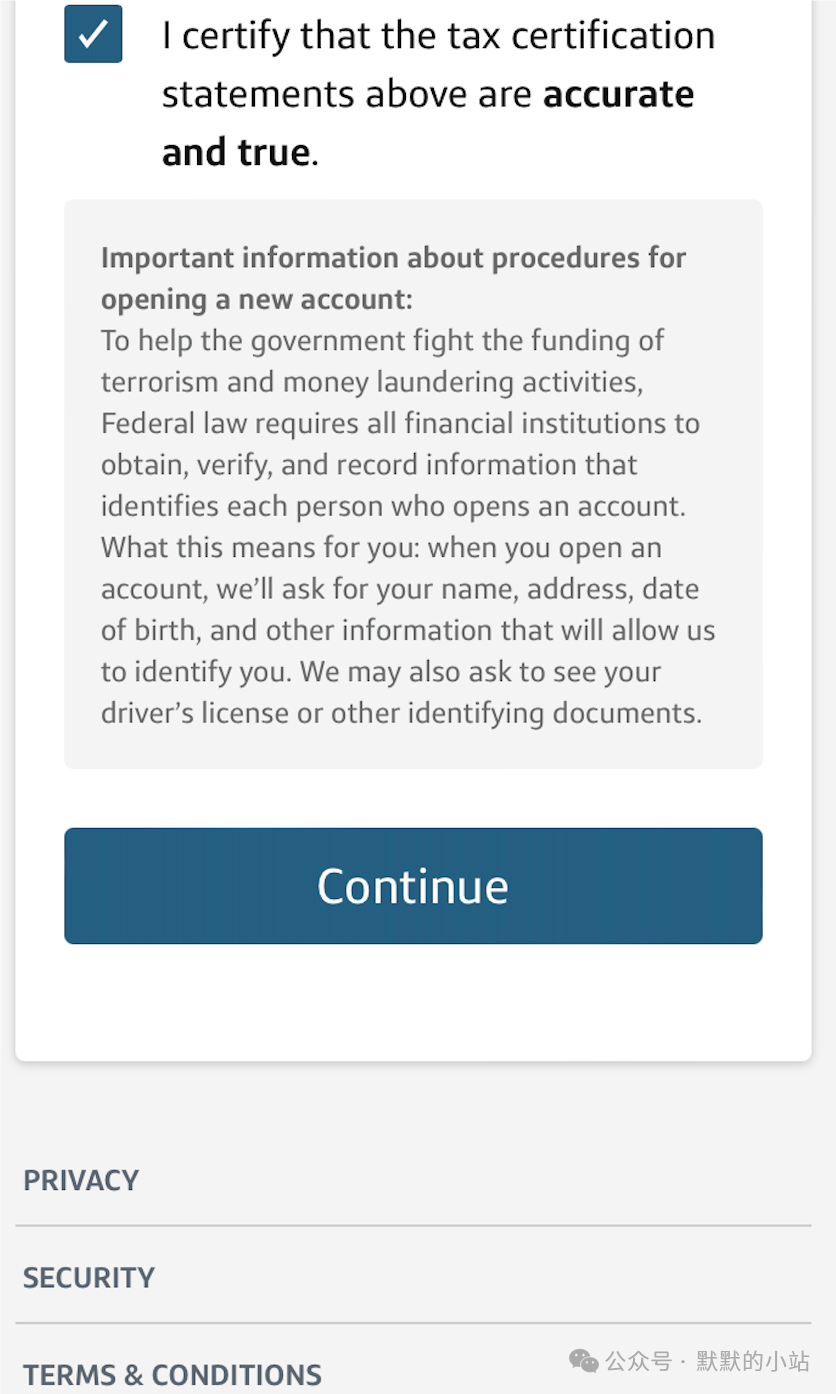
Task: Open the SECURITY footer link
Action: click(x=89, y=1278)
